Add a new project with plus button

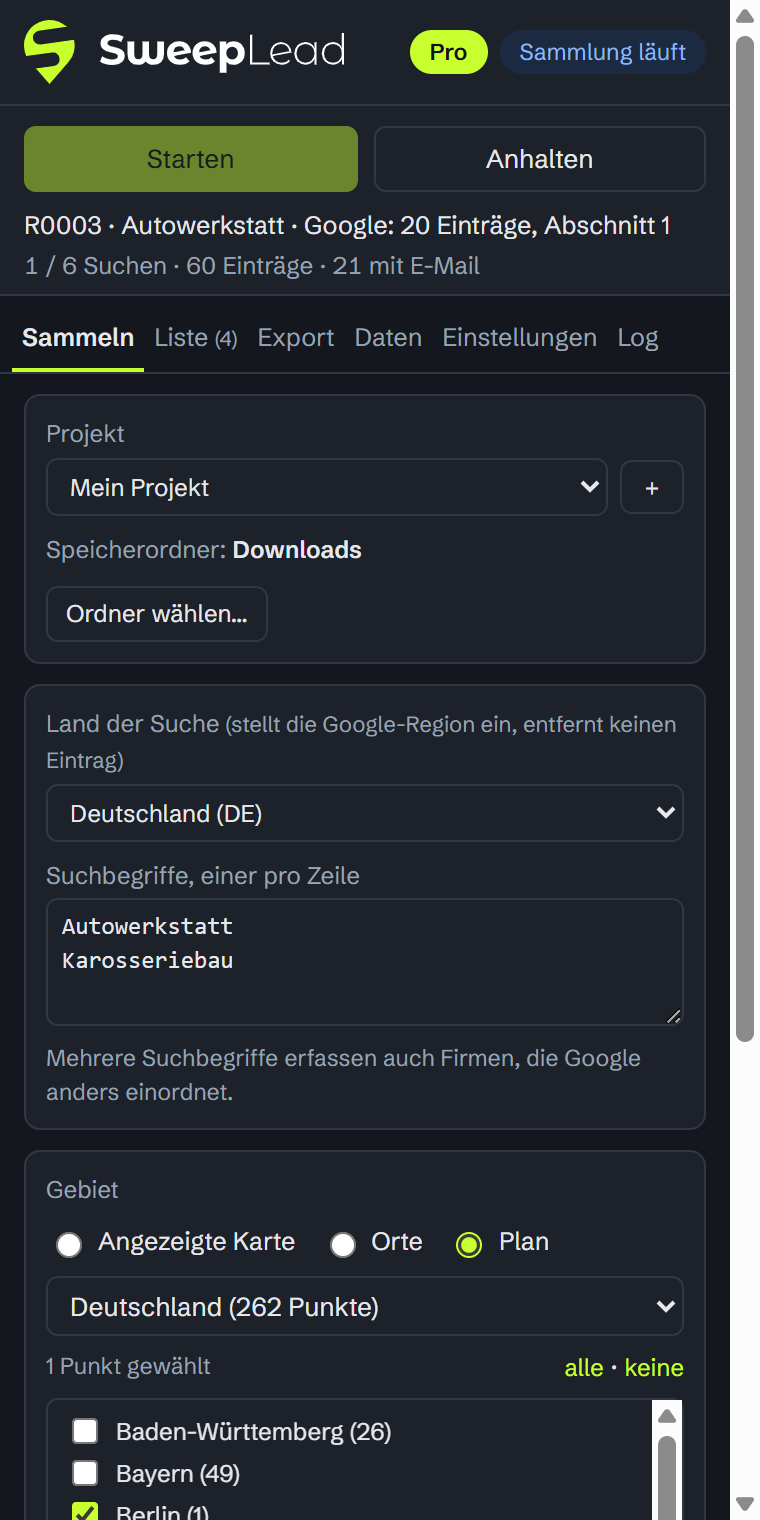pyautogui.click(x=652, y=487)
